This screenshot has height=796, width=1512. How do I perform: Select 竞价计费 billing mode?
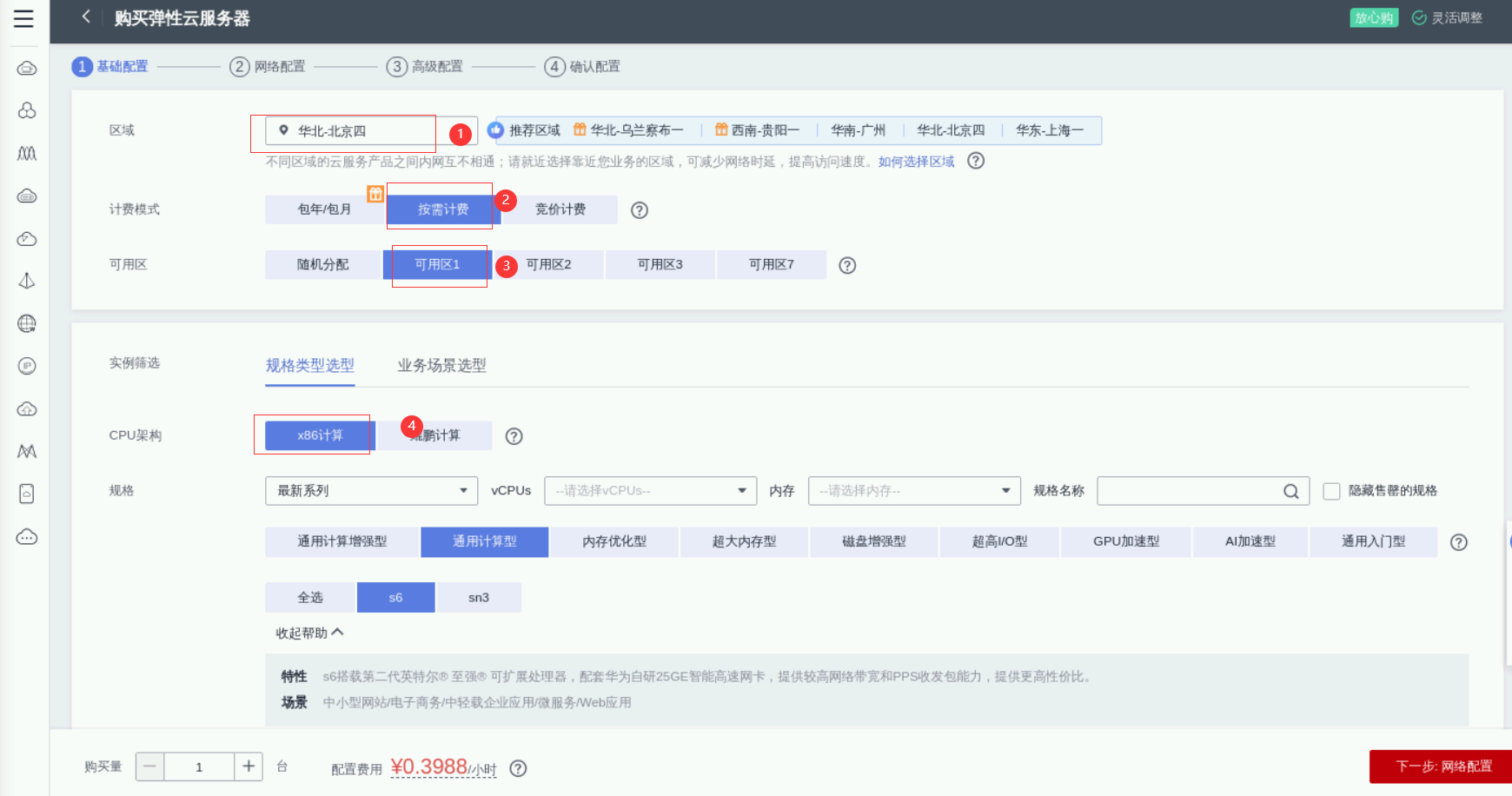coord(560,209)
